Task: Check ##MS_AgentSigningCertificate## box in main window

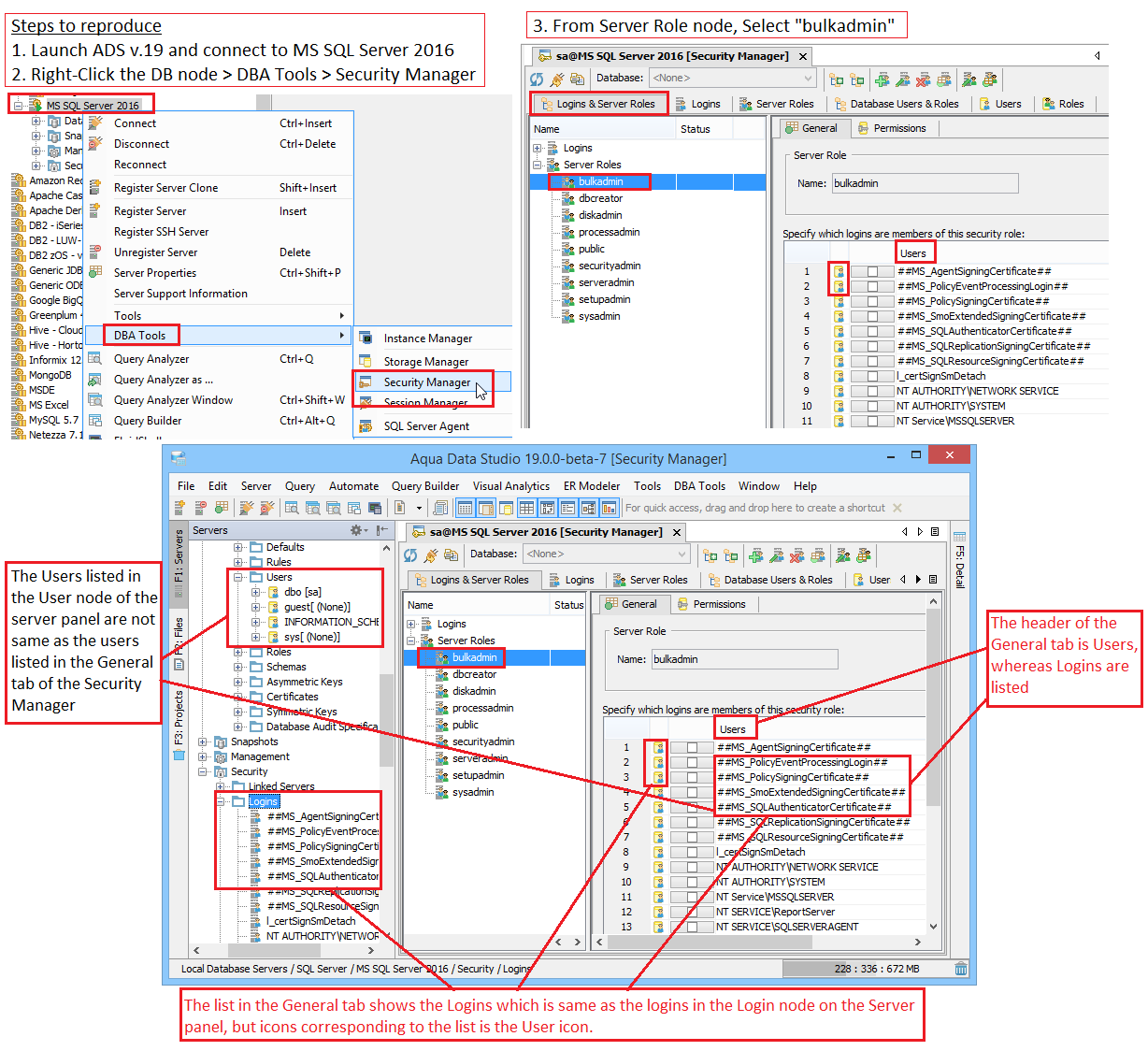Action: click(x=692, y=747)
